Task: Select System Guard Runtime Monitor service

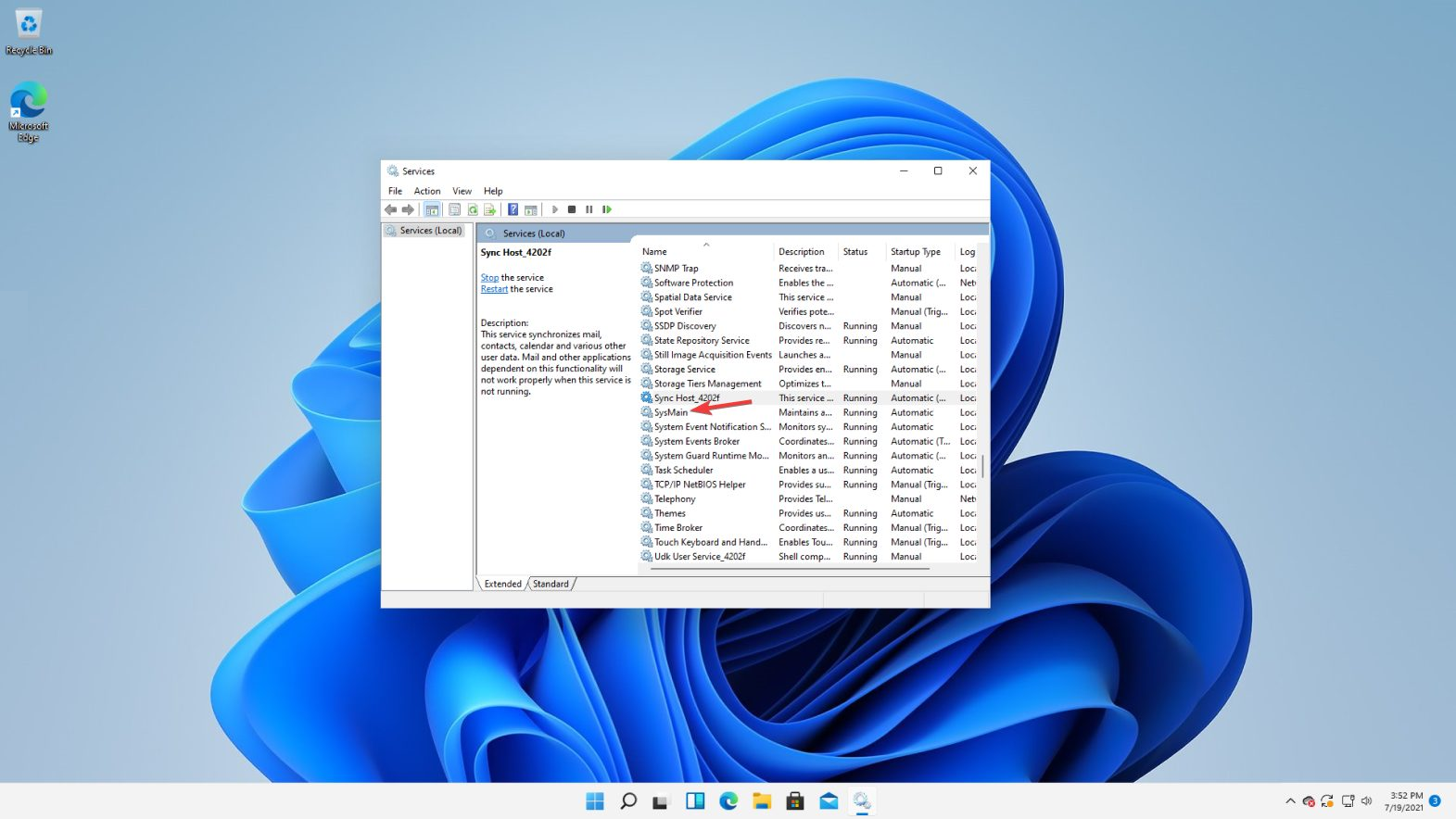Action: (x=807, y=456)
